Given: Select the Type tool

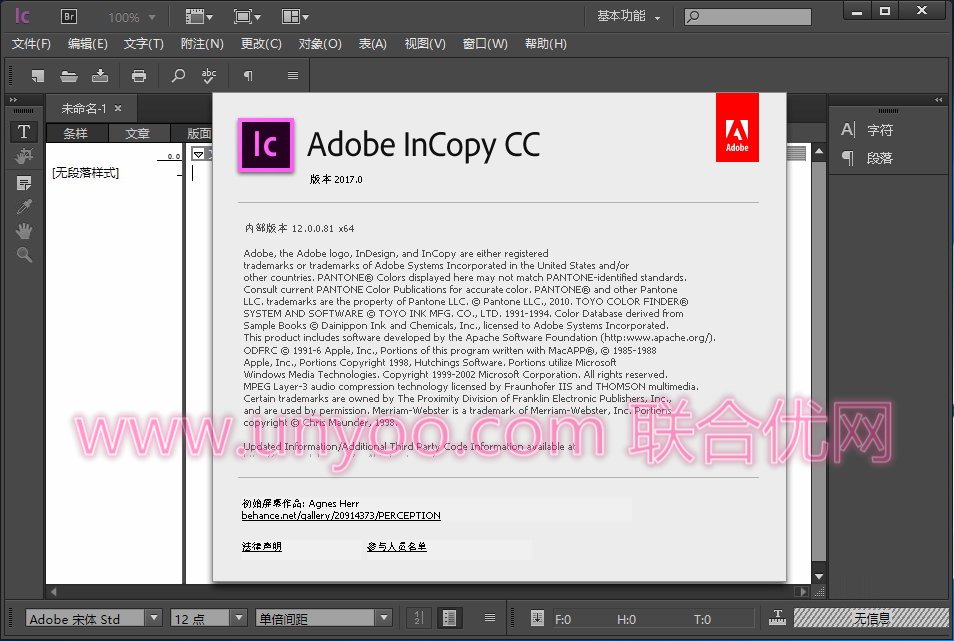Looking at the screenshot, I should (24, 131).
